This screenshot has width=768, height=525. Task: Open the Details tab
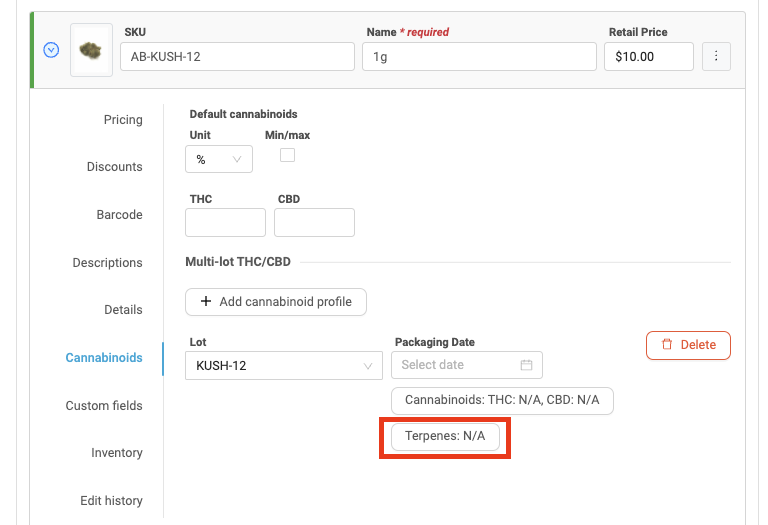(123, 310)
